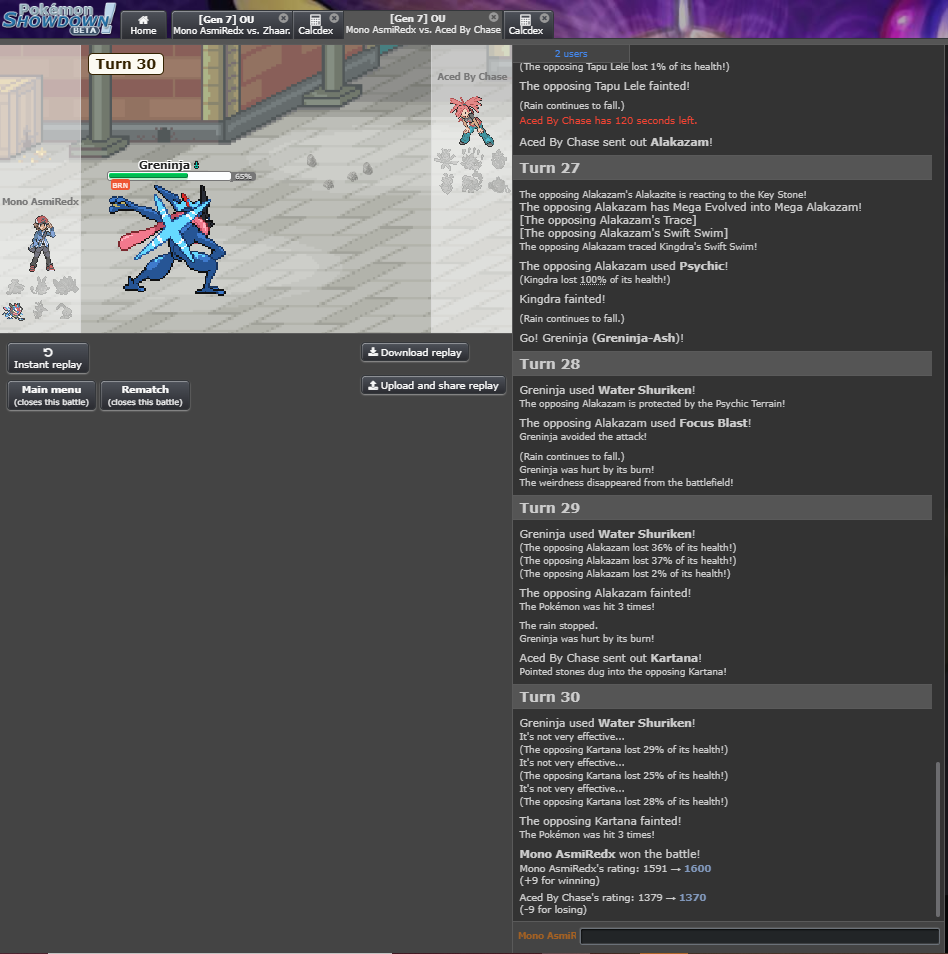
Task: Click the new rating 1600 in the log
Action: [697, 868]
